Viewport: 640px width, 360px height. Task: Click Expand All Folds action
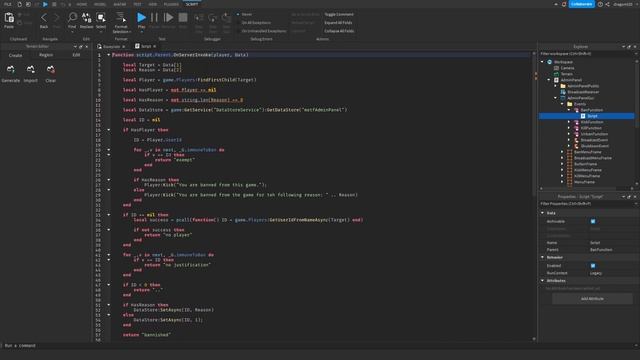pos(338,22)
